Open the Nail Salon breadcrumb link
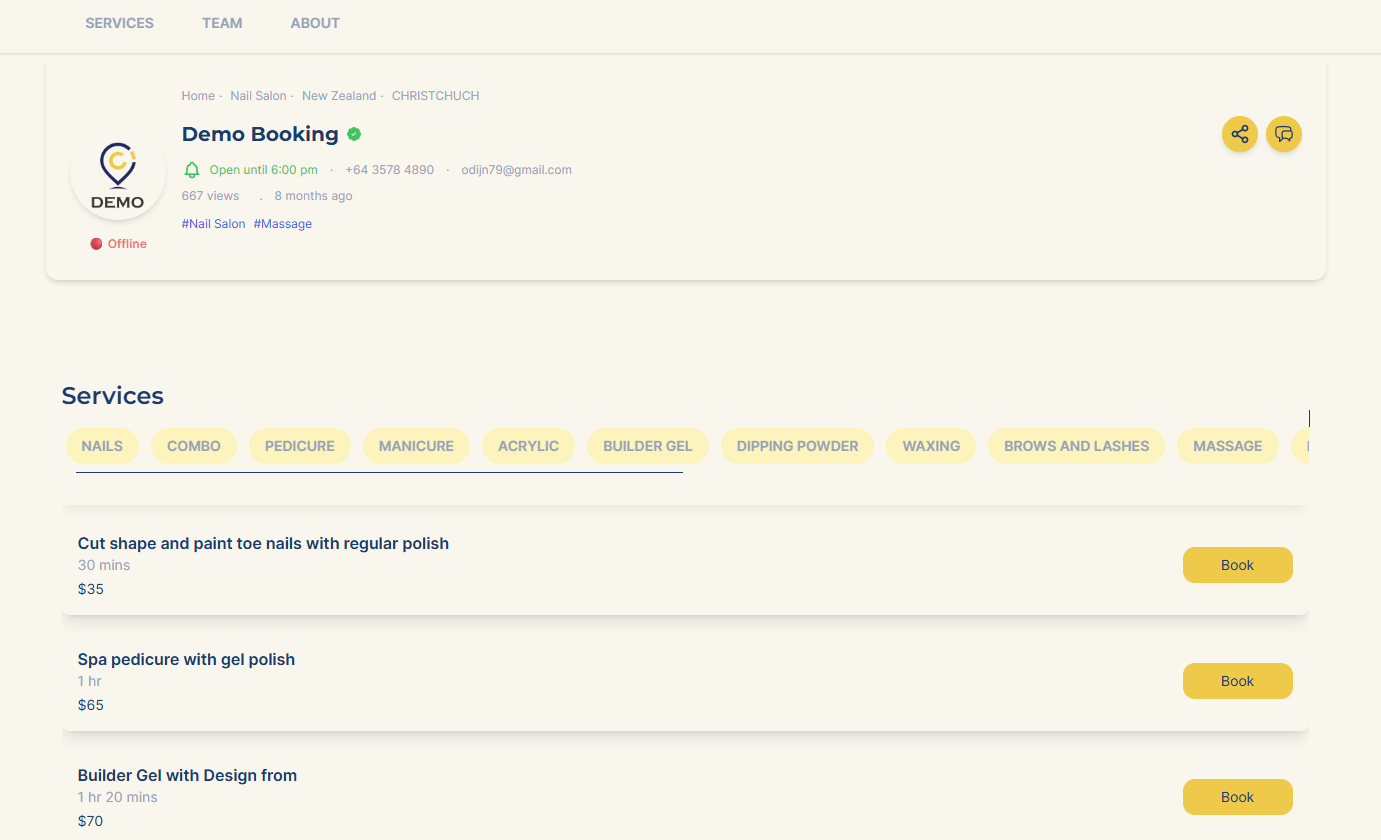The image size is (1381, 840). 258,96
